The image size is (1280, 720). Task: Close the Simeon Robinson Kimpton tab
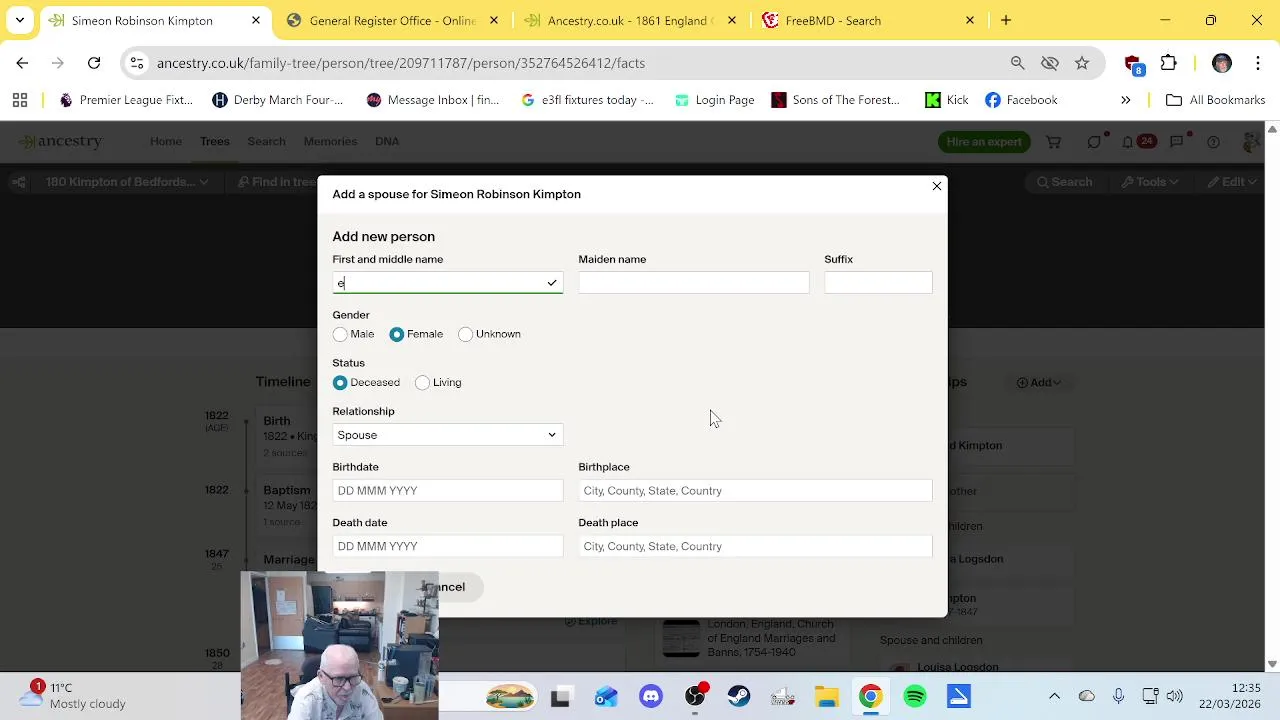click(x=256, y=20)
